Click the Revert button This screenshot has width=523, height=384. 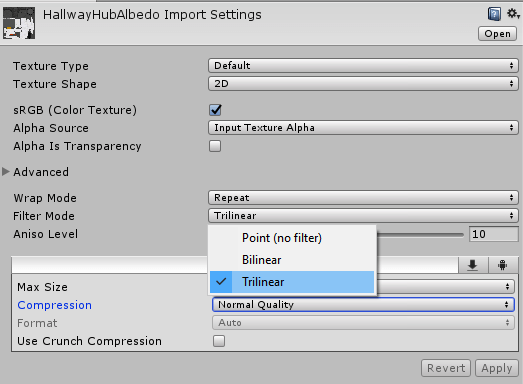point(446,368)
